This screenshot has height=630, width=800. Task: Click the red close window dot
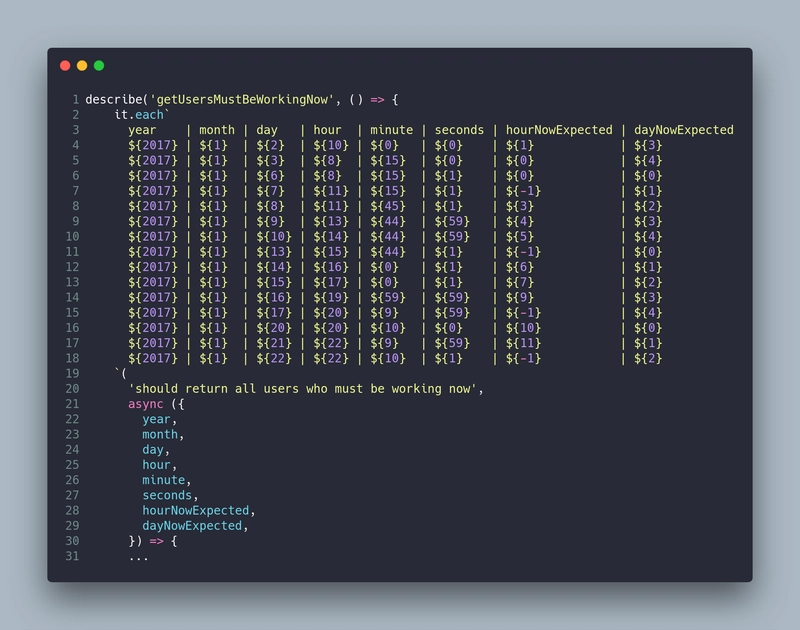(65, 65)
